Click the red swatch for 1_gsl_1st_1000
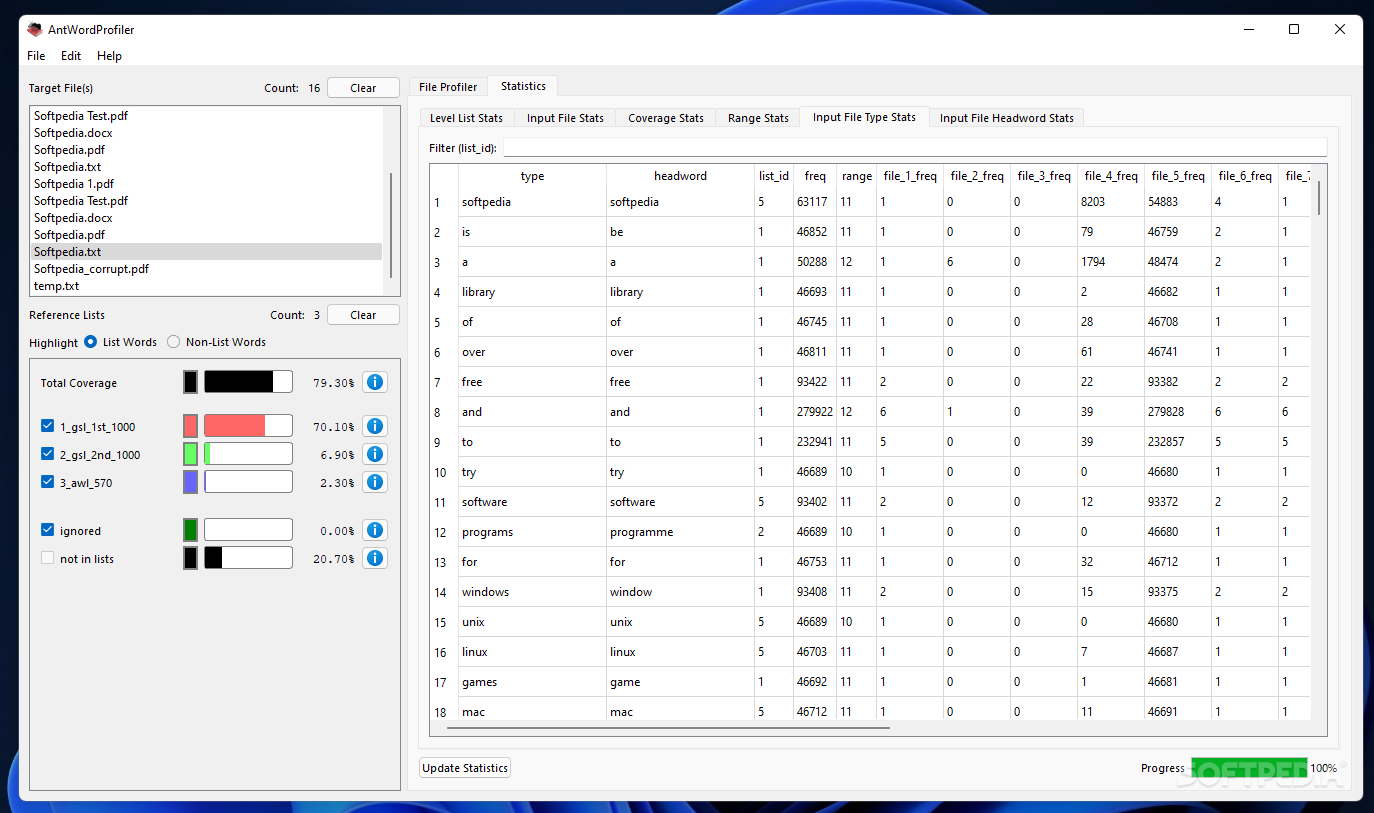 tap(190, 426)
